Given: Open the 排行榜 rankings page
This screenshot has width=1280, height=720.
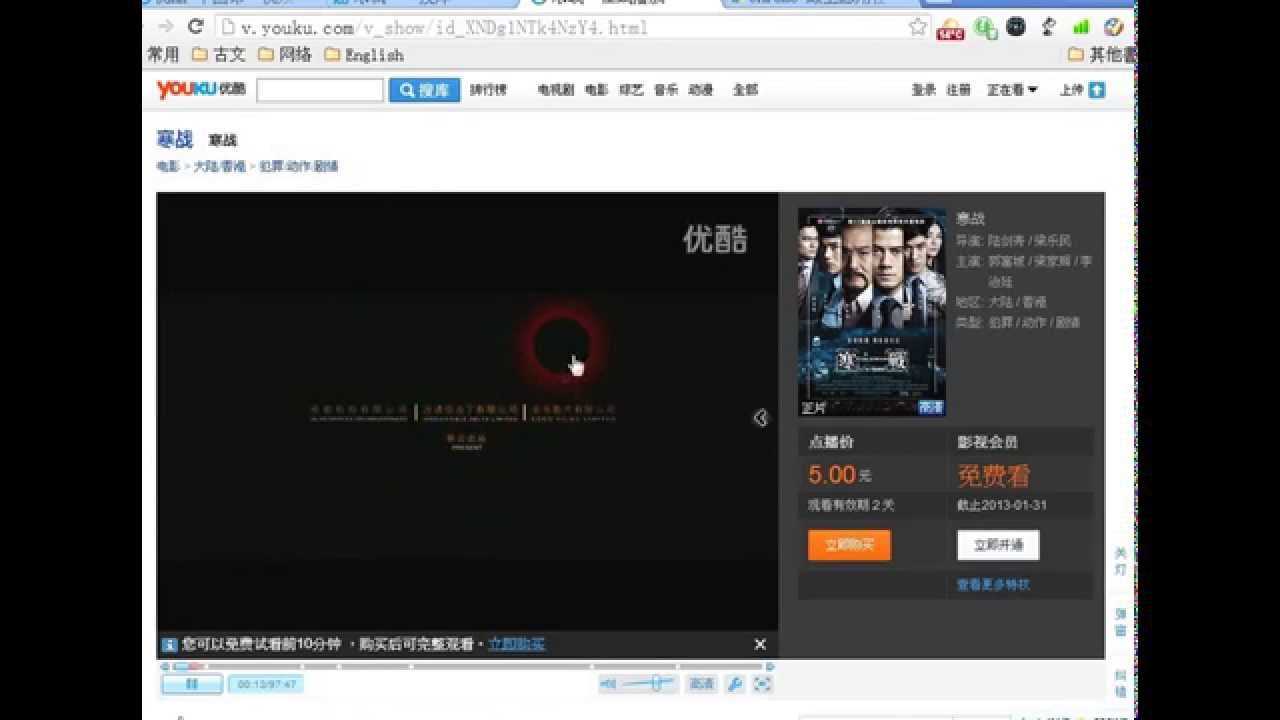Looking at the screenshot, I should (x=488, y=90).
